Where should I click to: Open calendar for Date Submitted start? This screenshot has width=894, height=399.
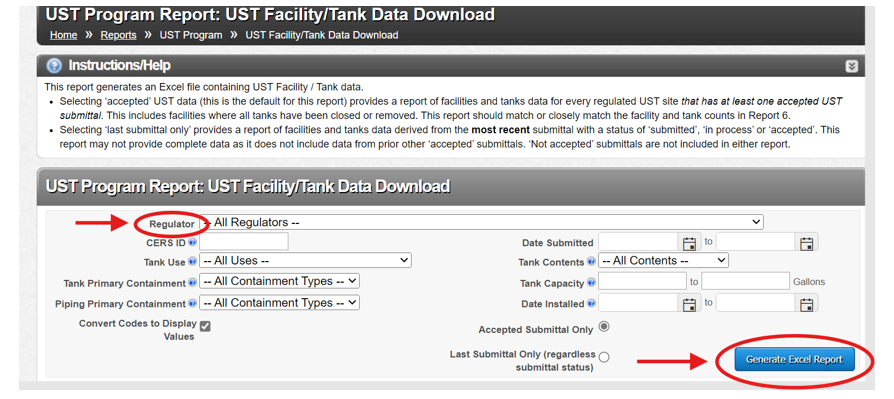pos(689,243)
